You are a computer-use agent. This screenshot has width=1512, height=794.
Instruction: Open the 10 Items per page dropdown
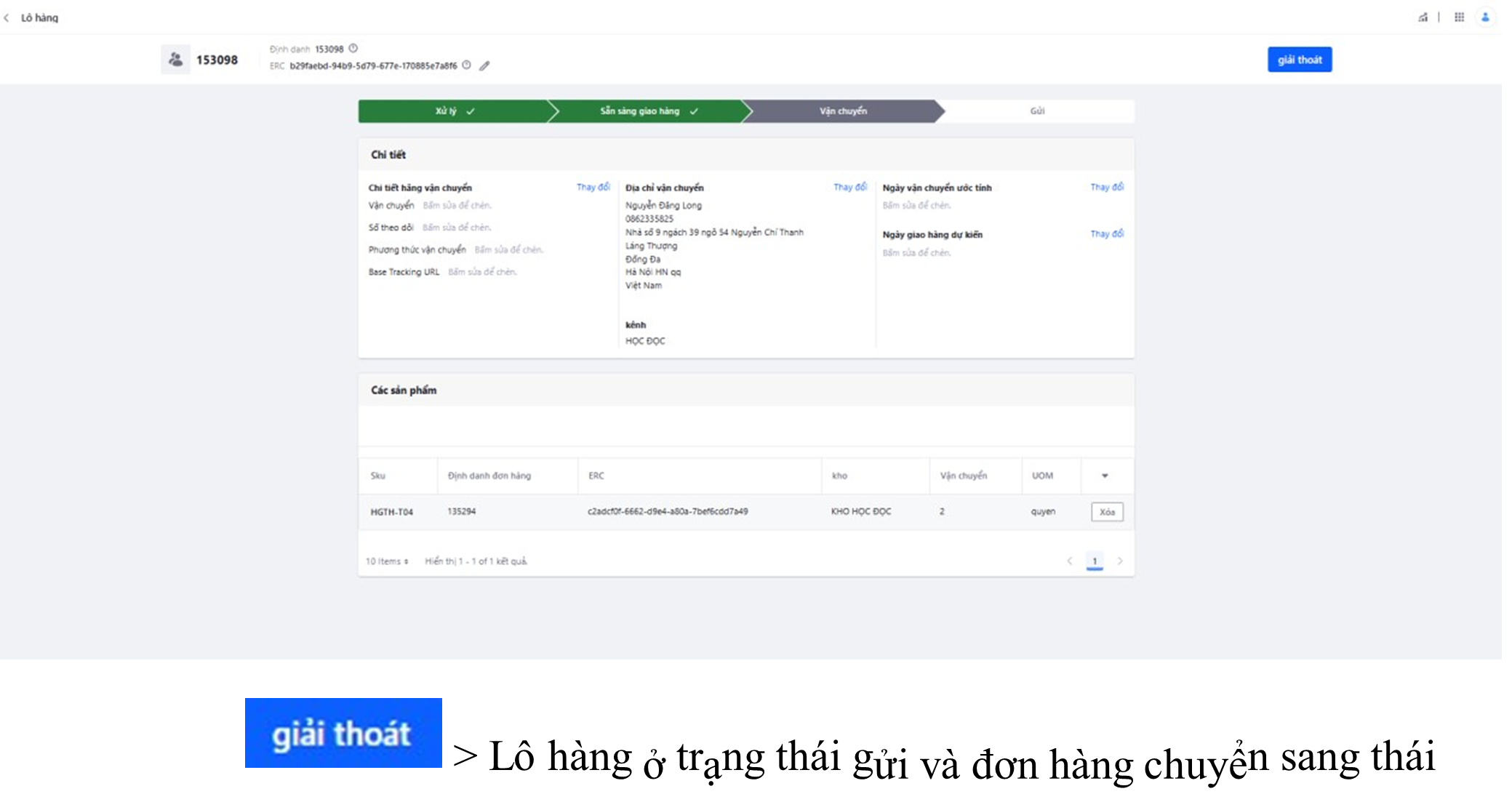pyautogui.click(x=387, y=561)
